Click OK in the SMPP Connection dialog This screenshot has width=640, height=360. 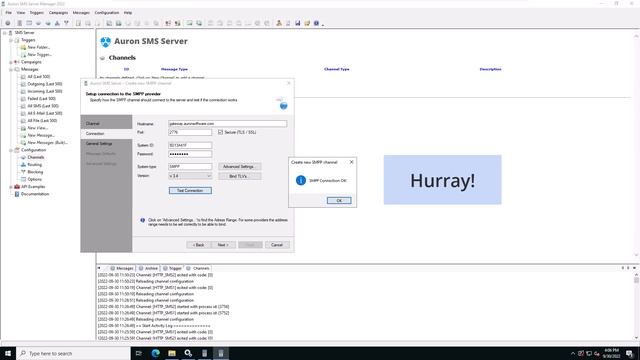point(339,200)
